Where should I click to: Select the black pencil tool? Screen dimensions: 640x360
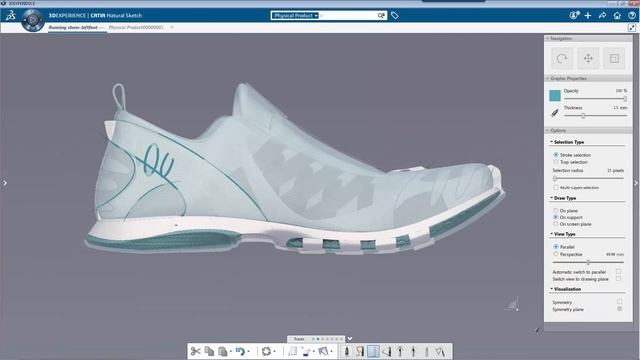347,351
